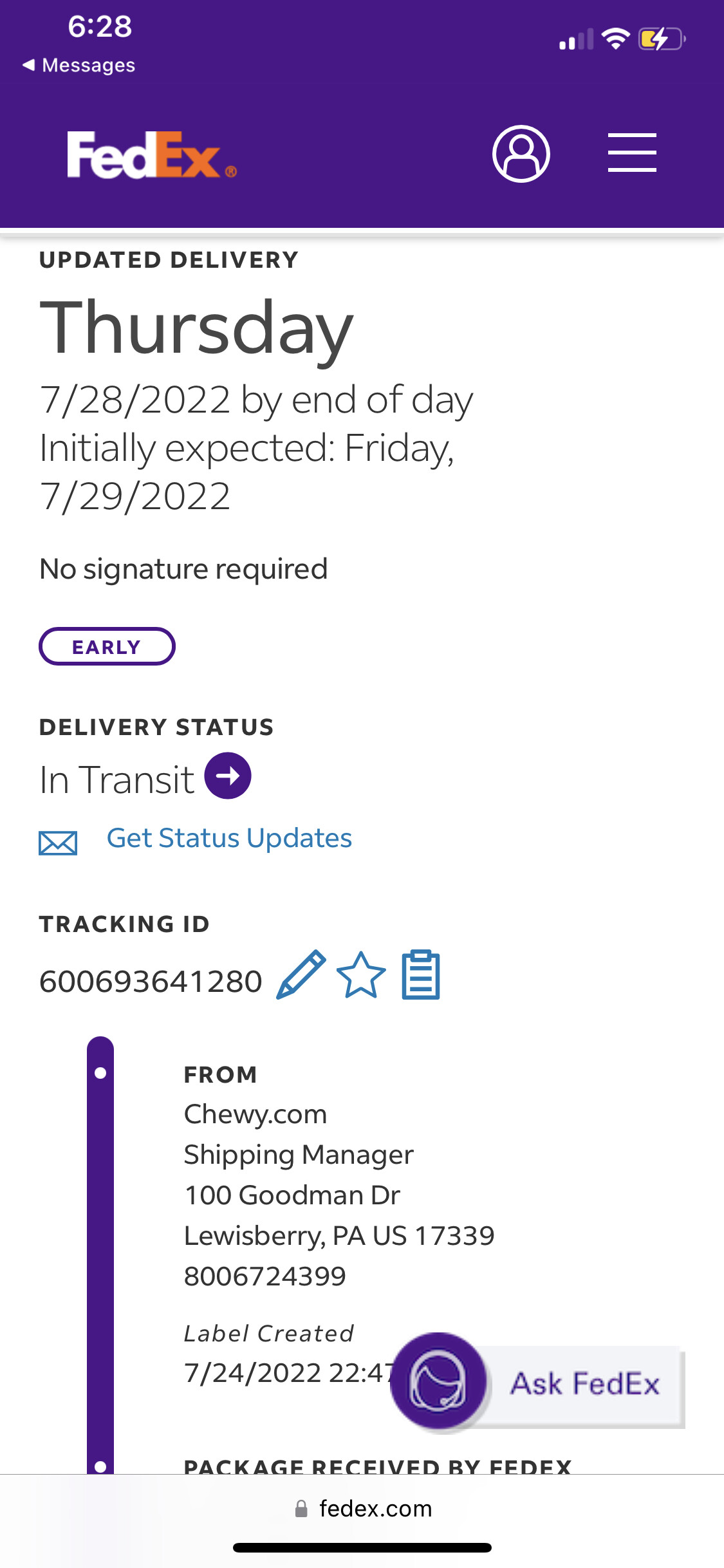
Task: Edit tracking nickname with pencil icon
Action: (x=301, y=975)
